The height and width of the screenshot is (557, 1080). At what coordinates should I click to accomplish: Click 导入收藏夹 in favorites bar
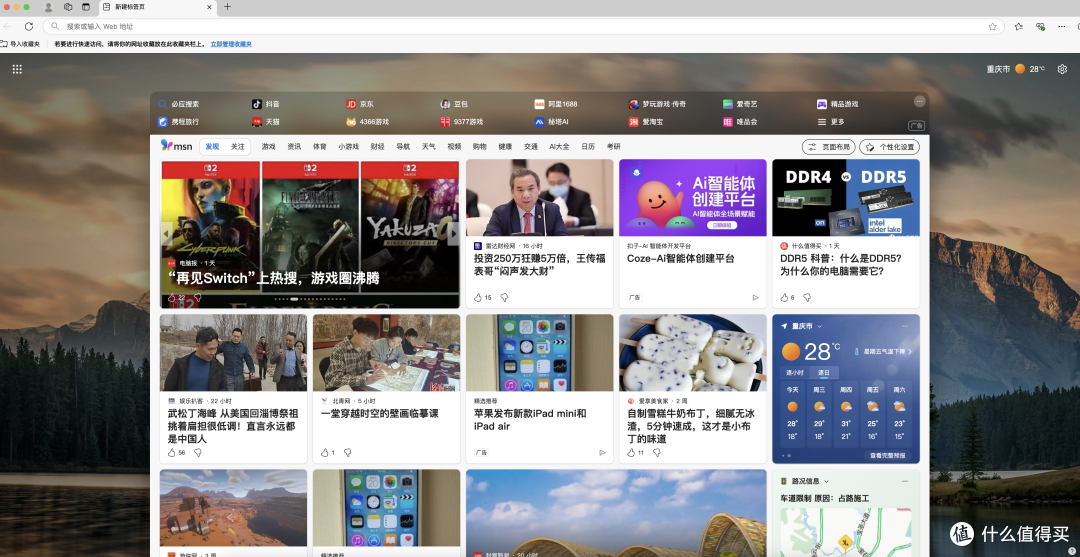tap(20, 44)
